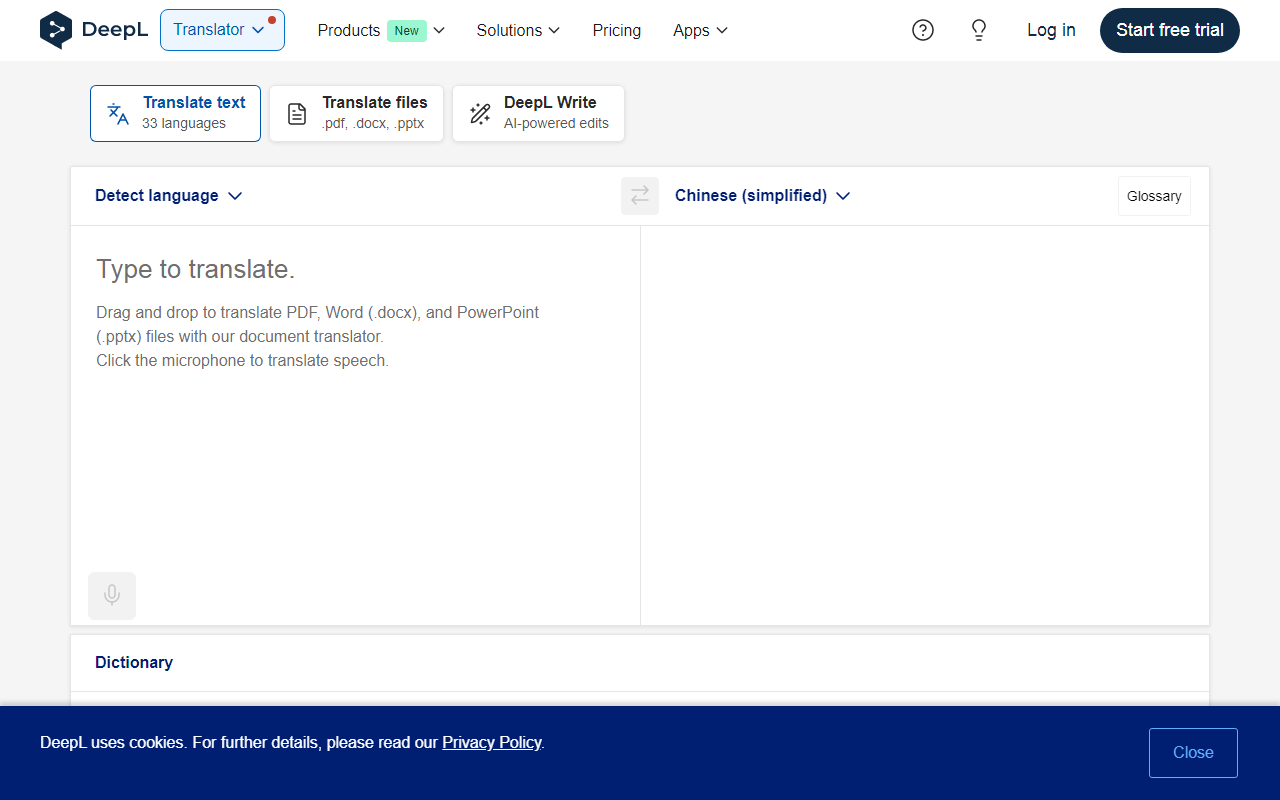Screen dimensions: 1280x800
Task: Expand the Products menu
Action: (381, 31)
